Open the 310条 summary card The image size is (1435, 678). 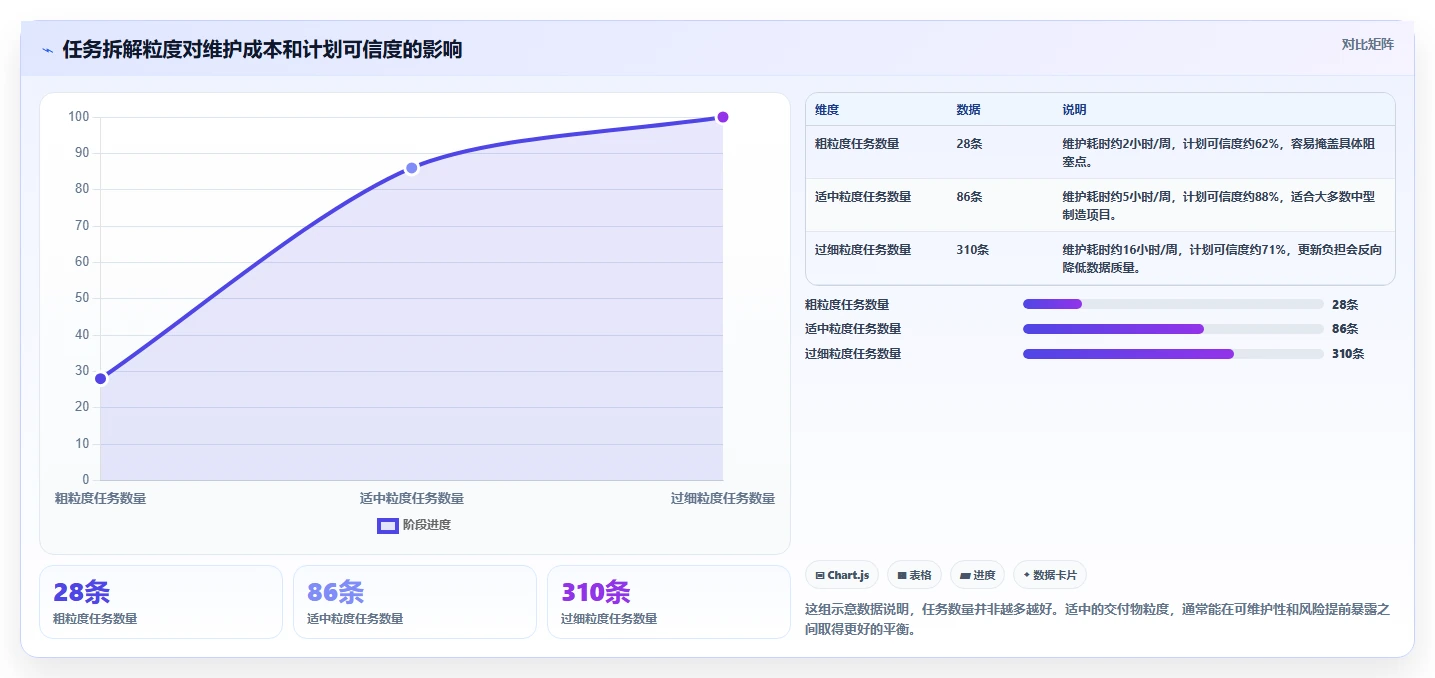(669, 602)
